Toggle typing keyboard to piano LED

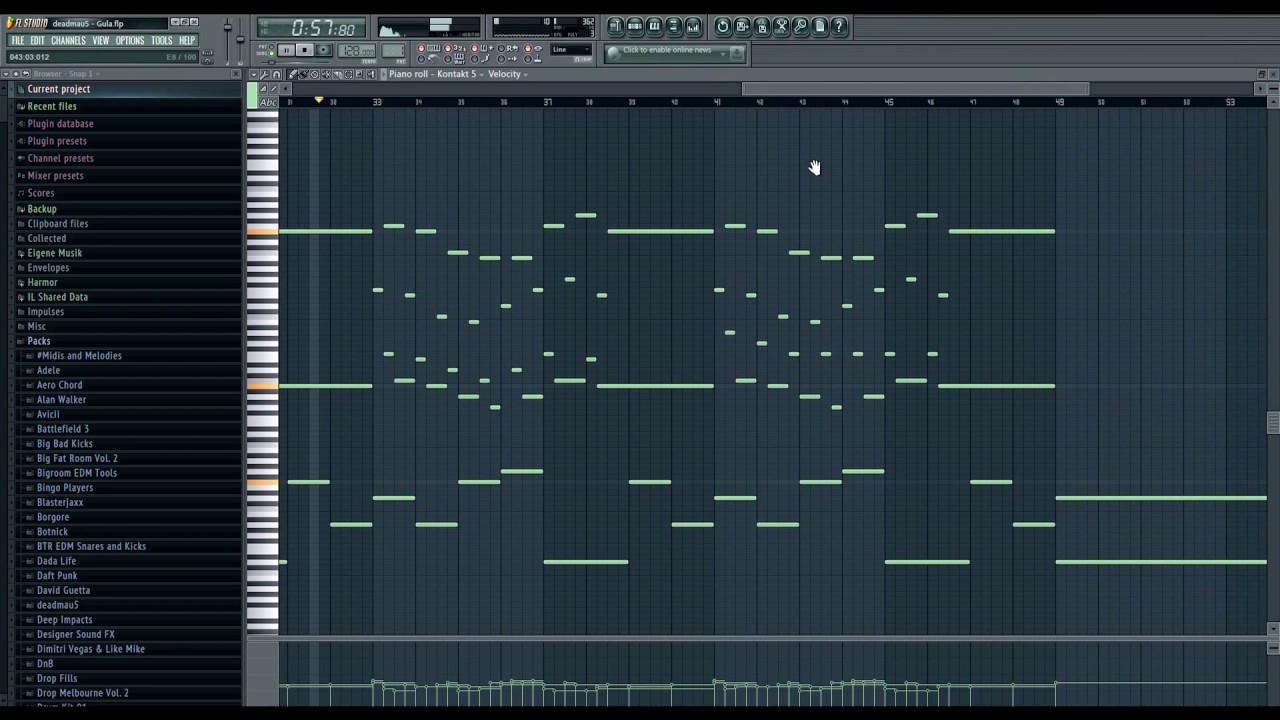(x=421, y=49)
